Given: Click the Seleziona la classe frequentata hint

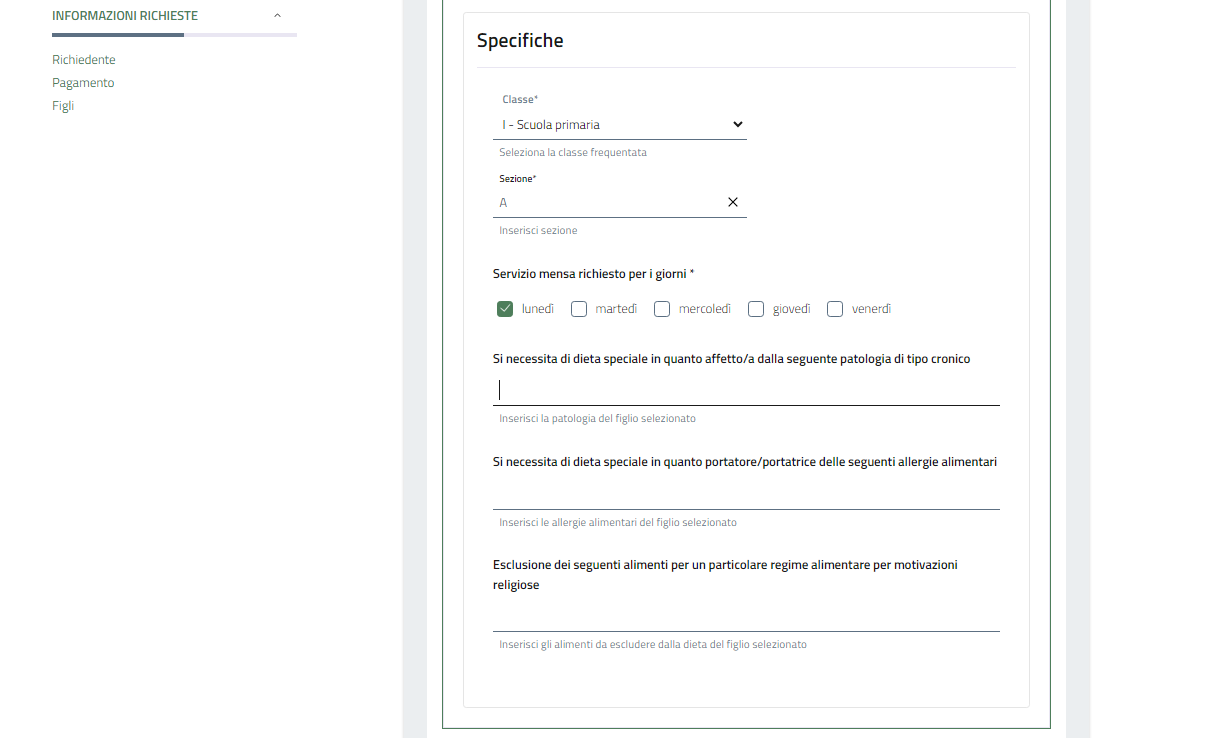Looking at the screenshot, I should (x=573, y=153).
